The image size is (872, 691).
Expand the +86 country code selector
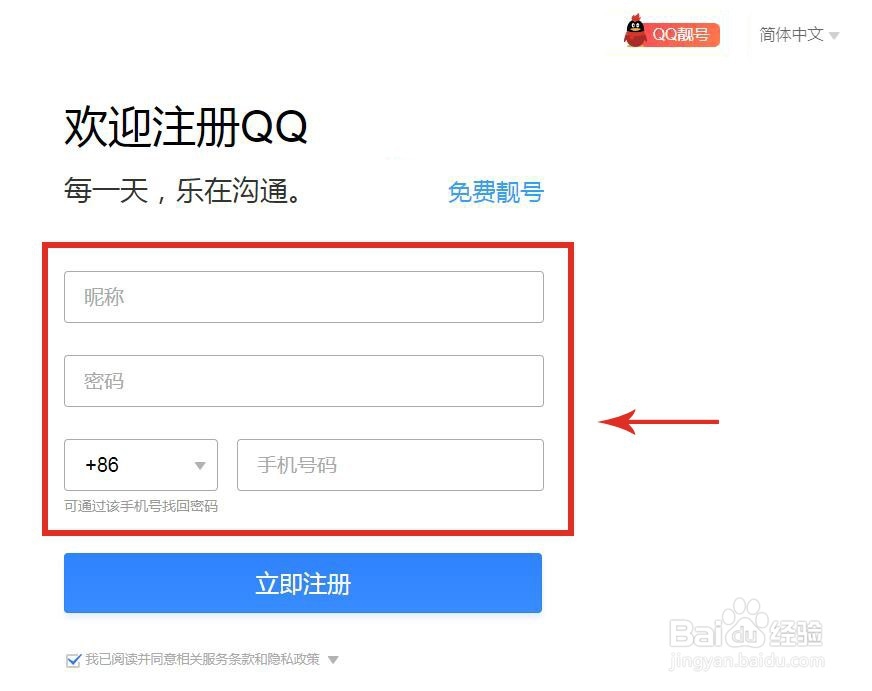coord(141,465)
